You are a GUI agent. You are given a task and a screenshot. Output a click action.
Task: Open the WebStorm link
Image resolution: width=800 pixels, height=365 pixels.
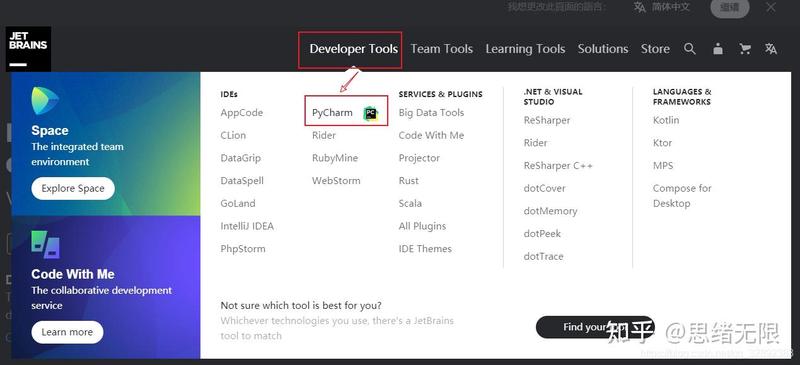pos(336,181)
